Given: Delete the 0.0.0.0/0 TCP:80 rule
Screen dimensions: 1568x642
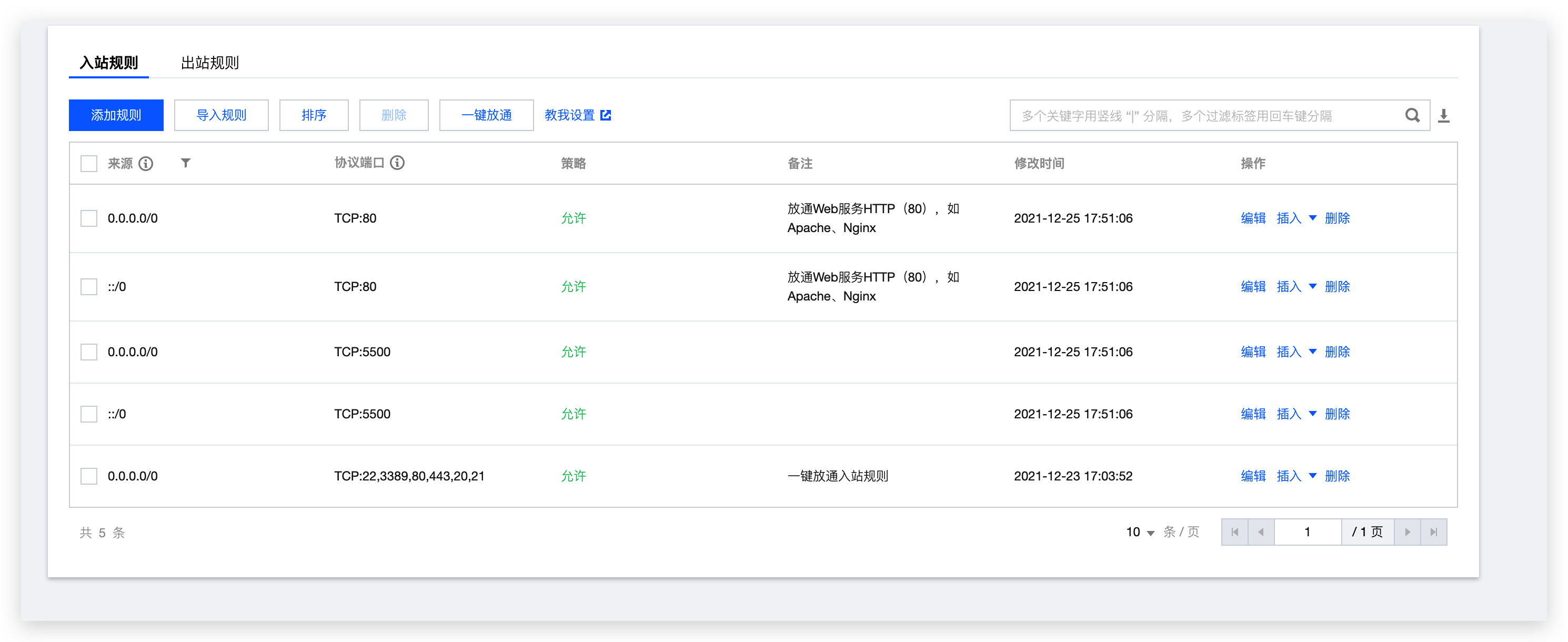Looking at the screenshot, I should click(x=1338, y=218).
